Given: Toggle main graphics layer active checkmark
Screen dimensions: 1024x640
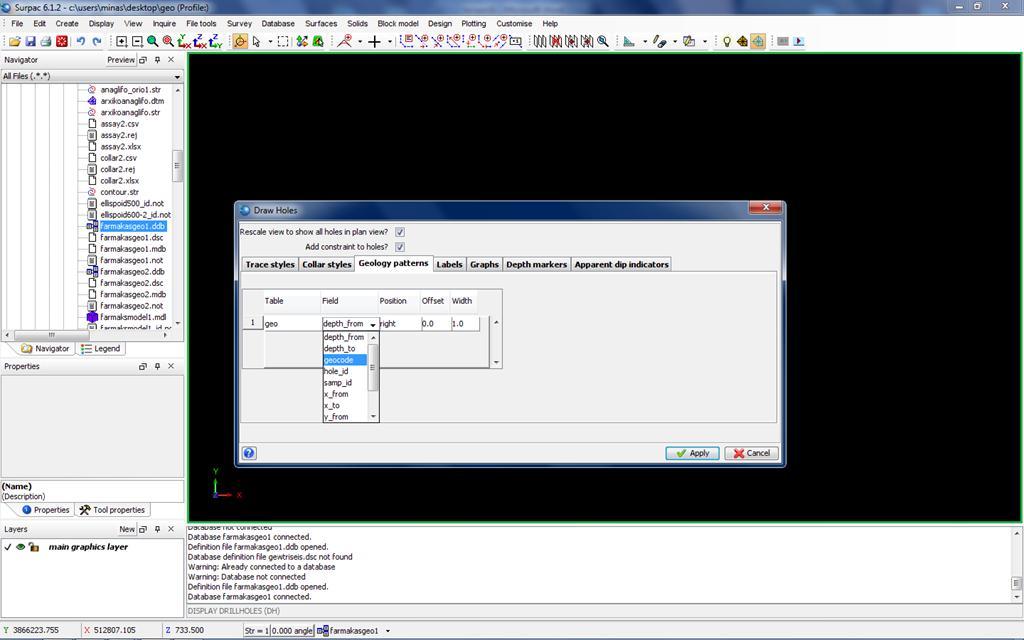Looking at the screenshot, I should 8,547.
